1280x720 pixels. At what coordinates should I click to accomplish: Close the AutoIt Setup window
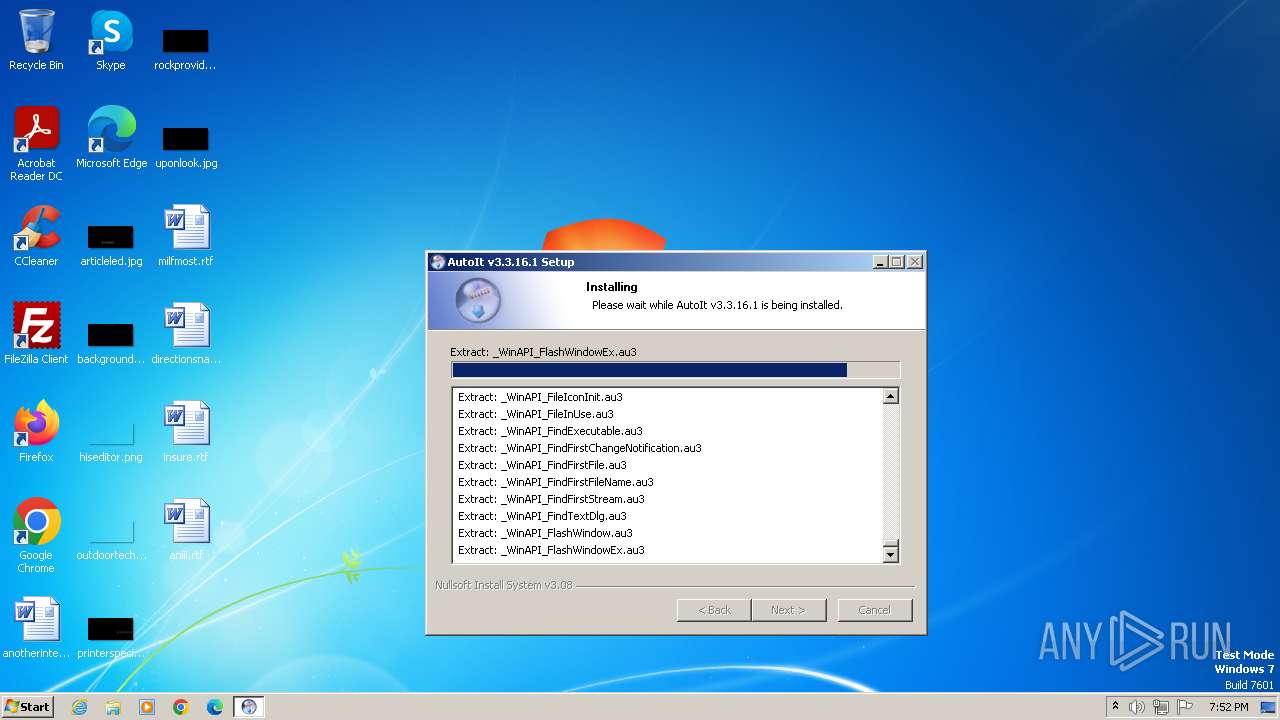tap(914, 262)
